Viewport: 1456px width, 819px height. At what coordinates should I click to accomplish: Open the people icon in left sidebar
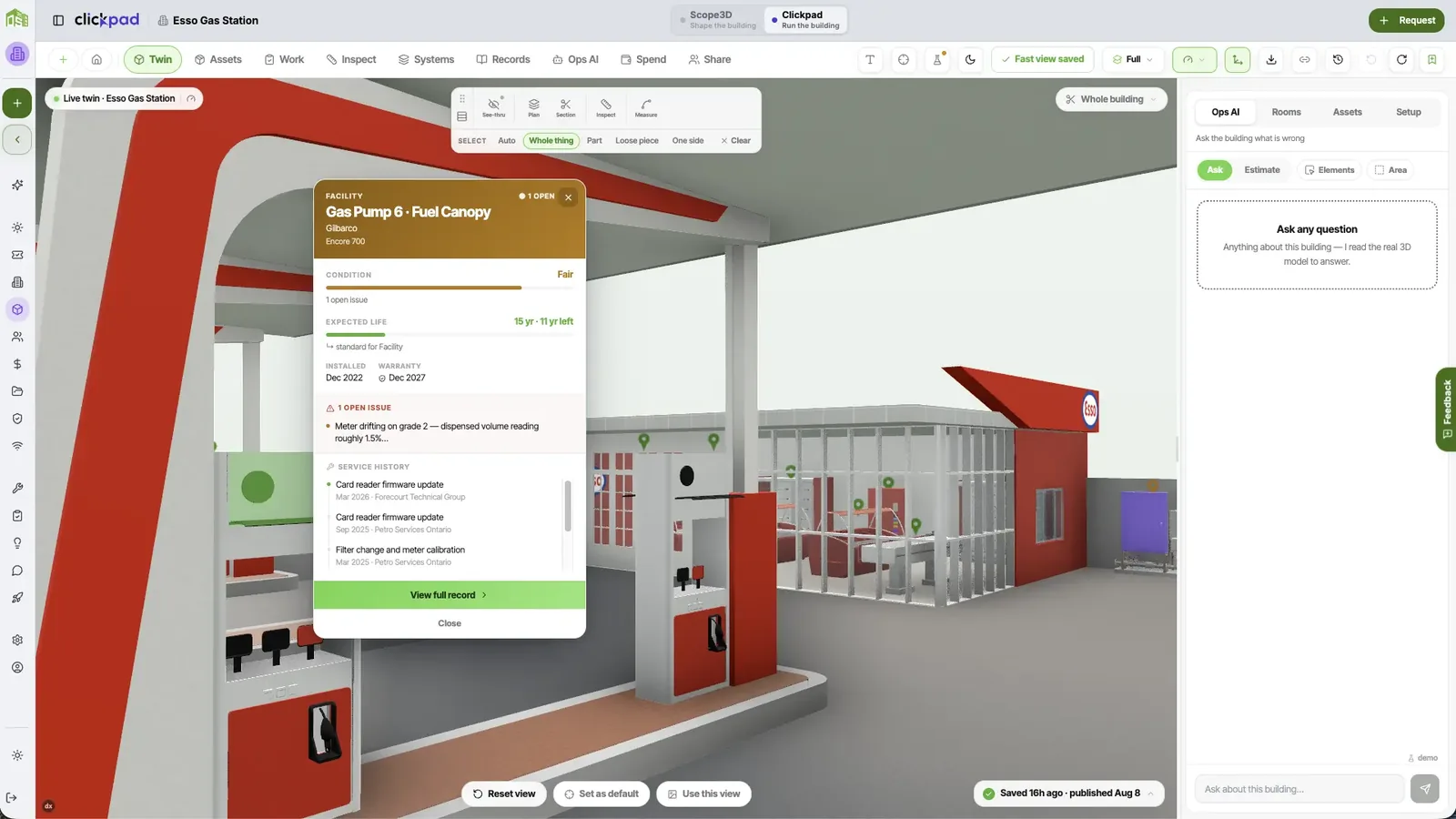[17, 337]
